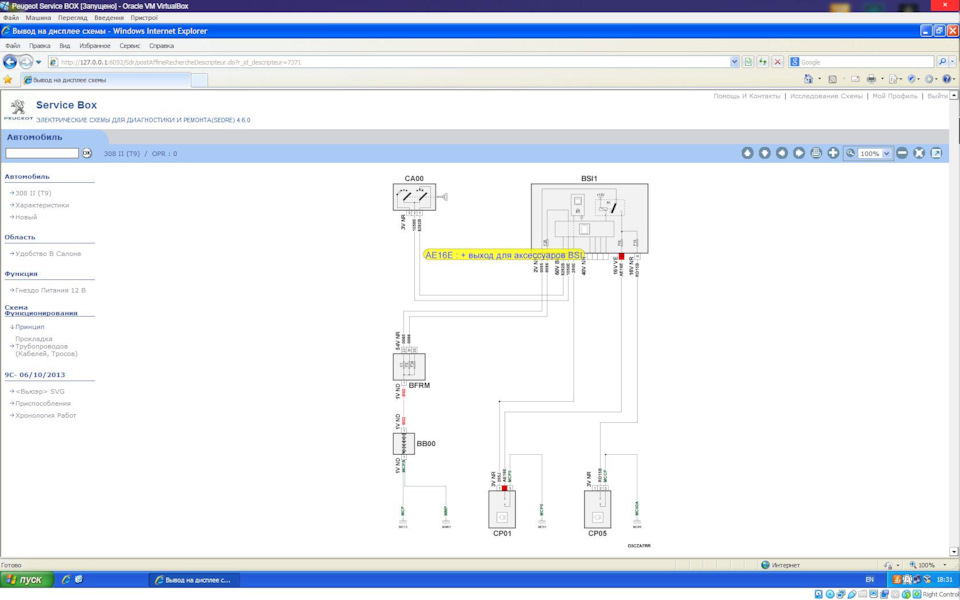Zoom out with the minus button
960x600 pixels.
tap(902, 153)
